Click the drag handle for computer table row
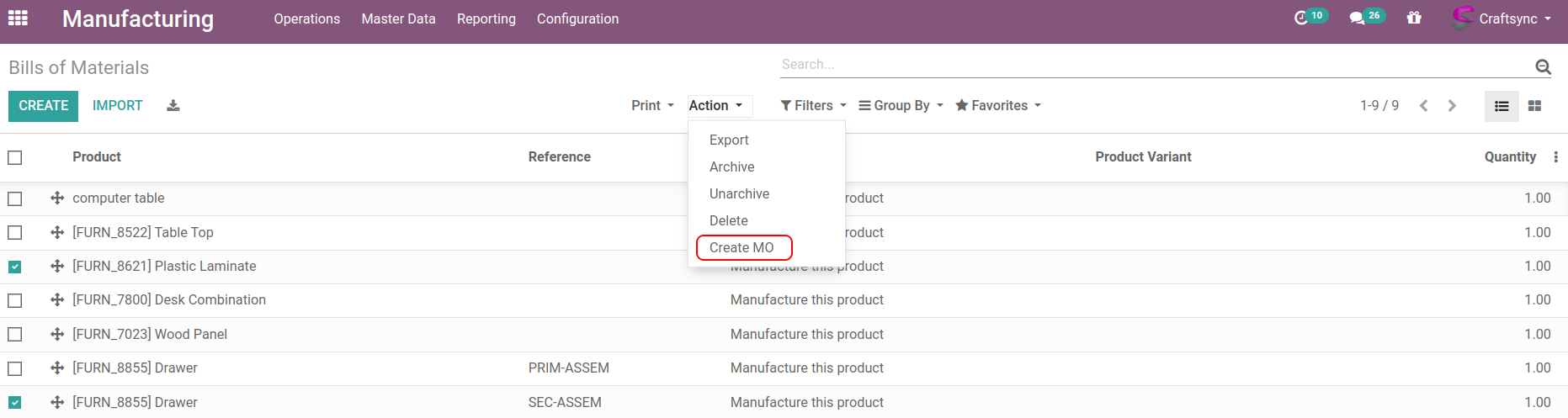Screen dimensions: 1568x418 57,198
